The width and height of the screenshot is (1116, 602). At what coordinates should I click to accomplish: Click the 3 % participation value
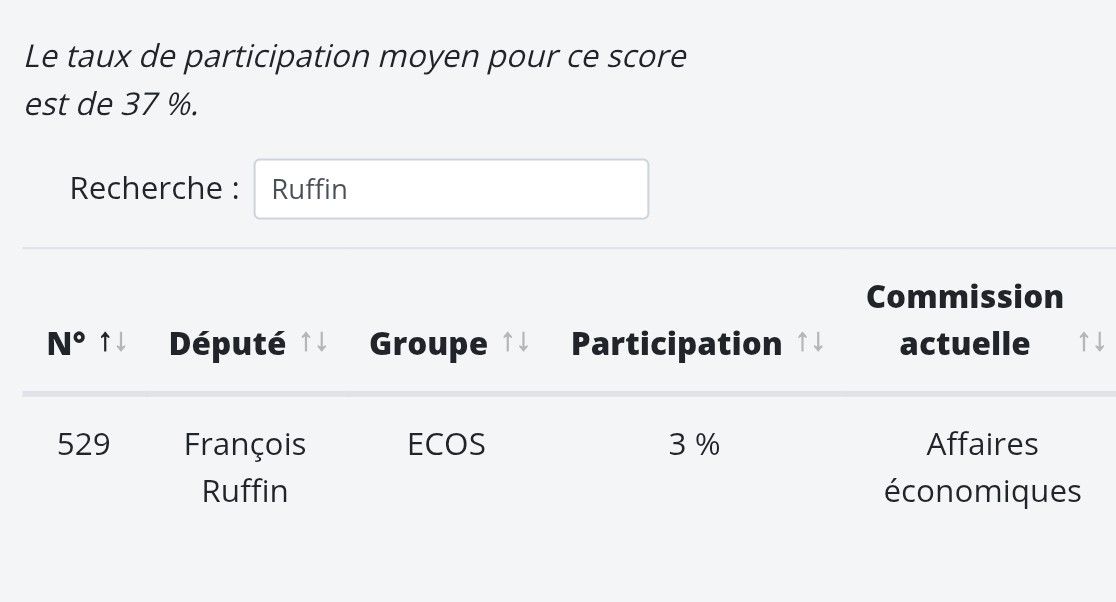[694, 445]
